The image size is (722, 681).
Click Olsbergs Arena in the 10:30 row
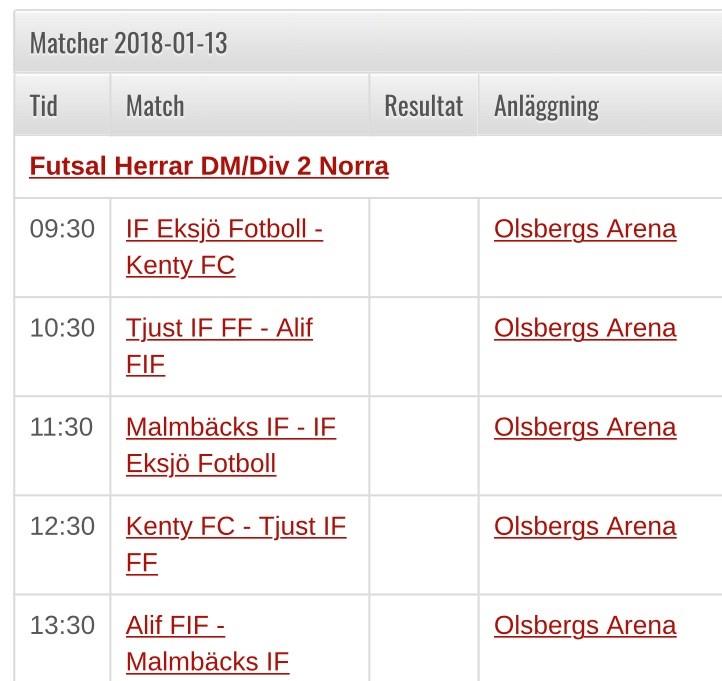(585, 328)
